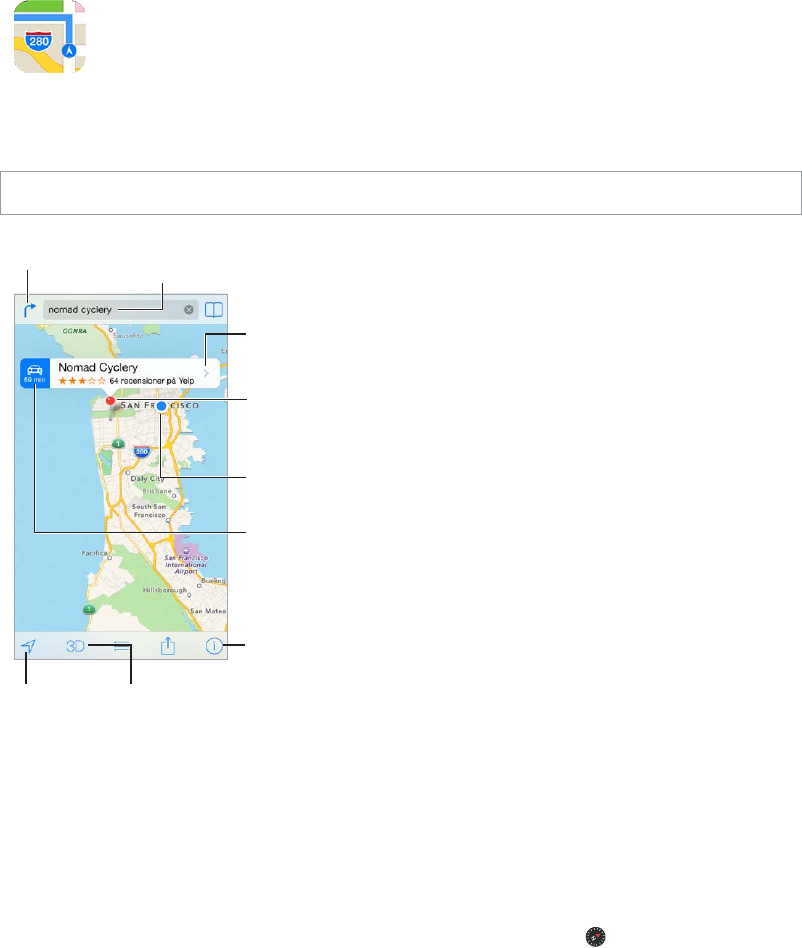Image resolution: width=802 pixels, height=948 pixels.
Task: Tap the car driving-time icon on banner
Action: tap(35, 373)
